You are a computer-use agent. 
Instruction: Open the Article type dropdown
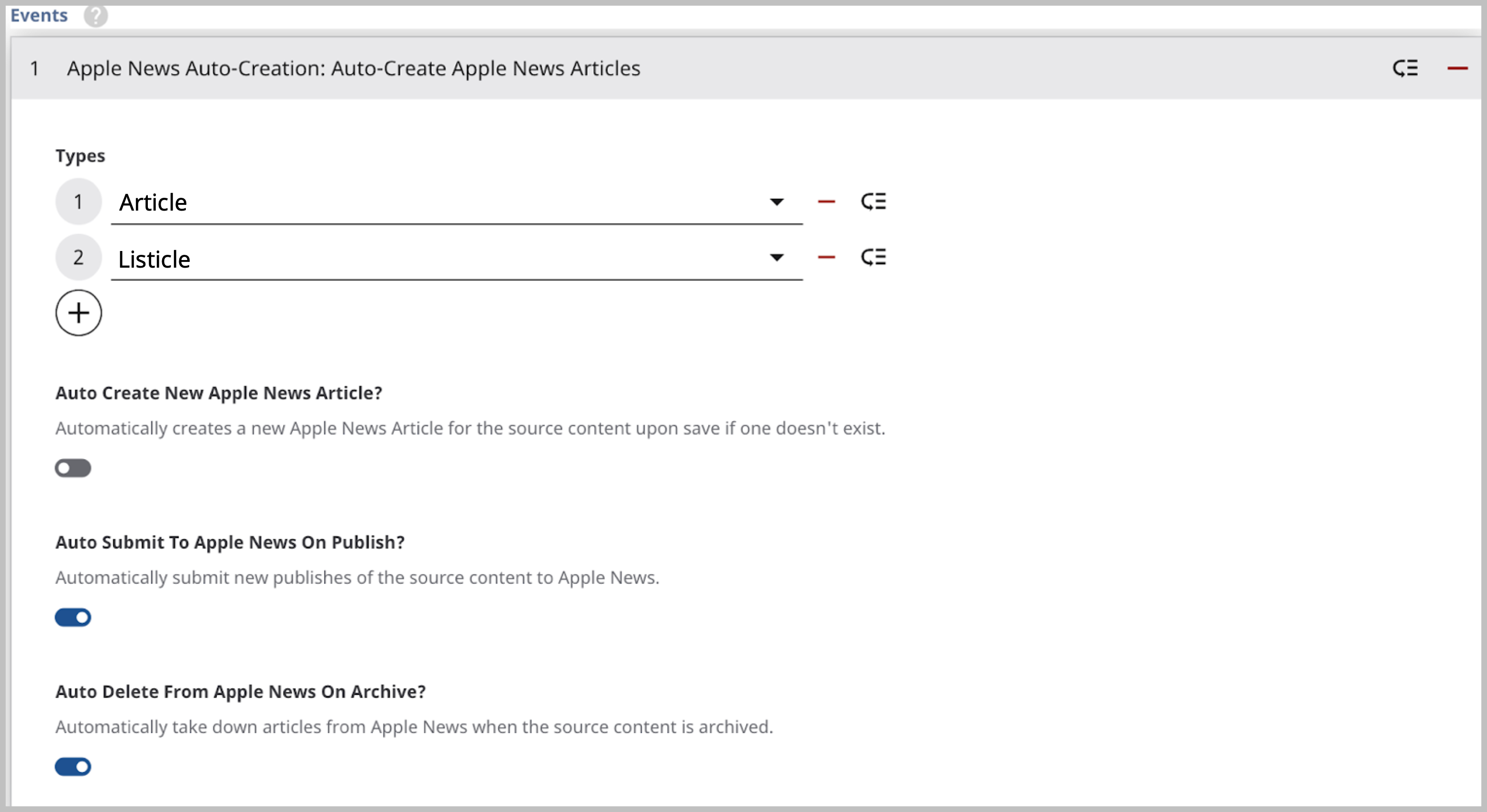pyautogui.click(x=778, y=203)
